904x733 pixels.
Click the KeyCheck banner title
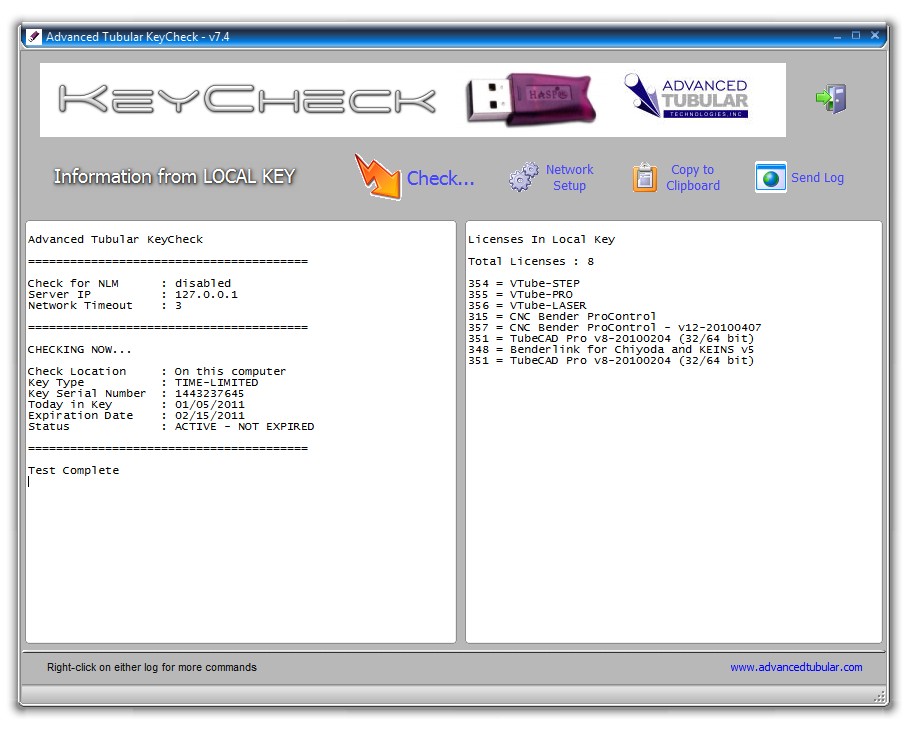247,99
